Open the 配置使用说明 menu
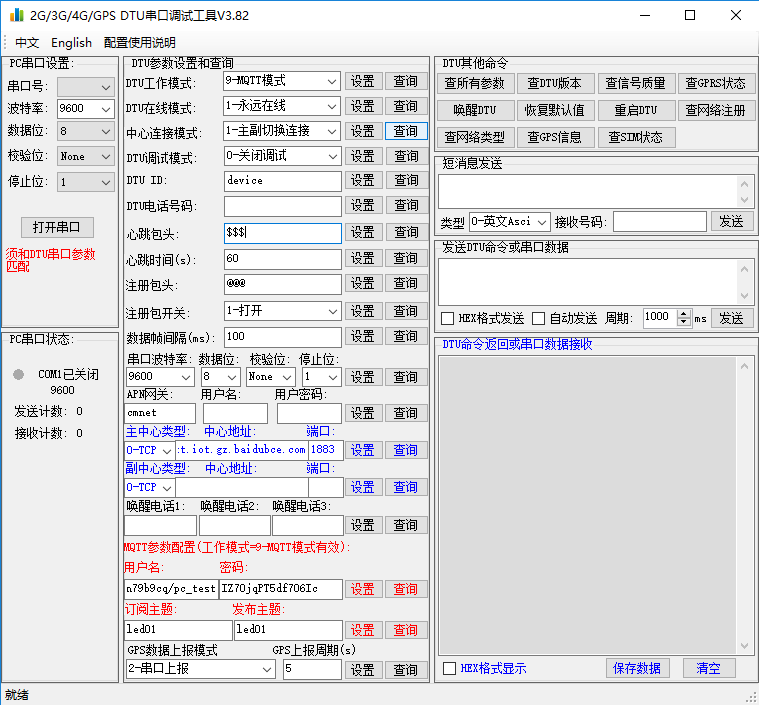This screenshot has height=705, width=759. tap(139, 43)
